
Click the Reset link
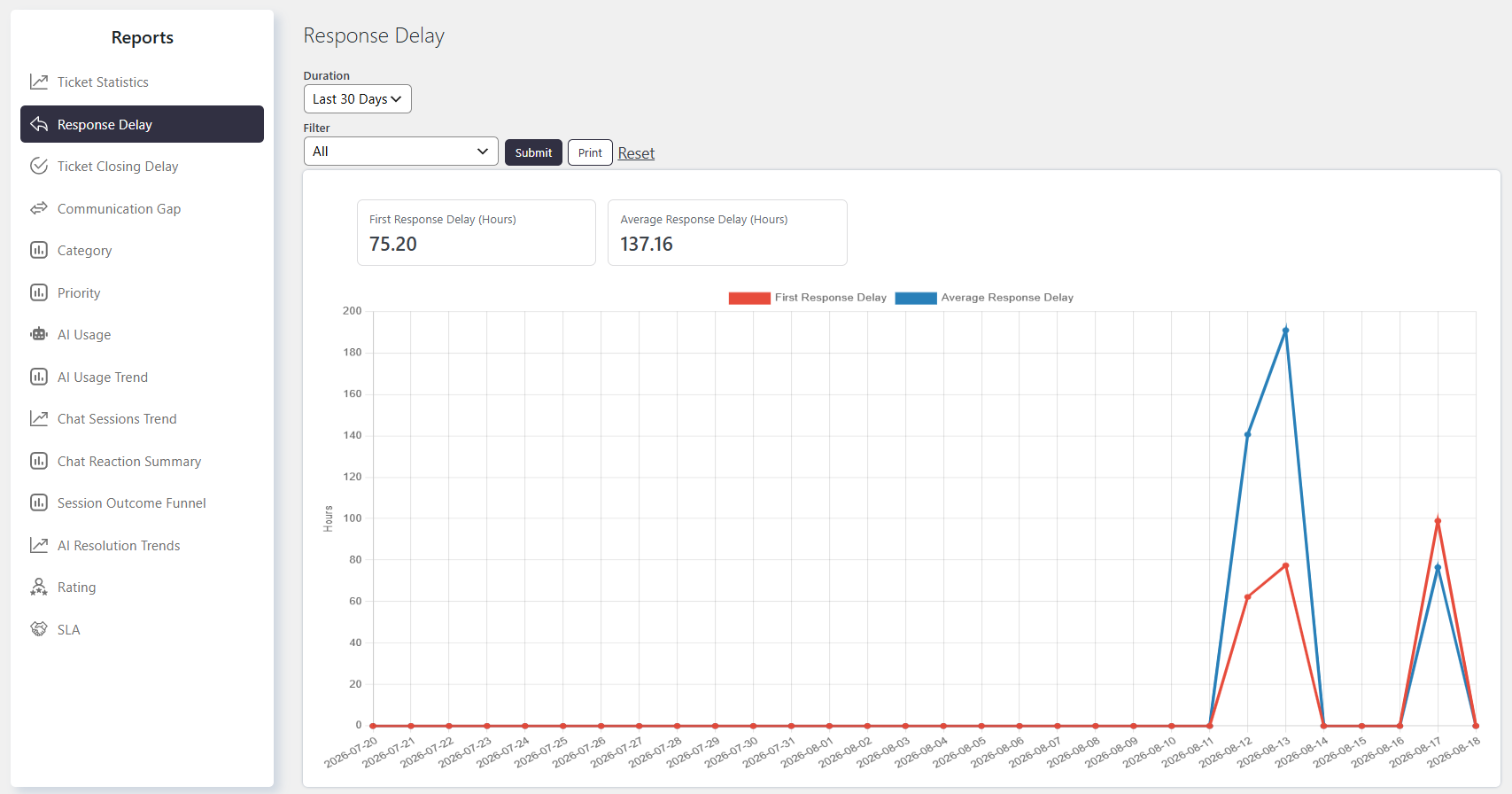636,153
